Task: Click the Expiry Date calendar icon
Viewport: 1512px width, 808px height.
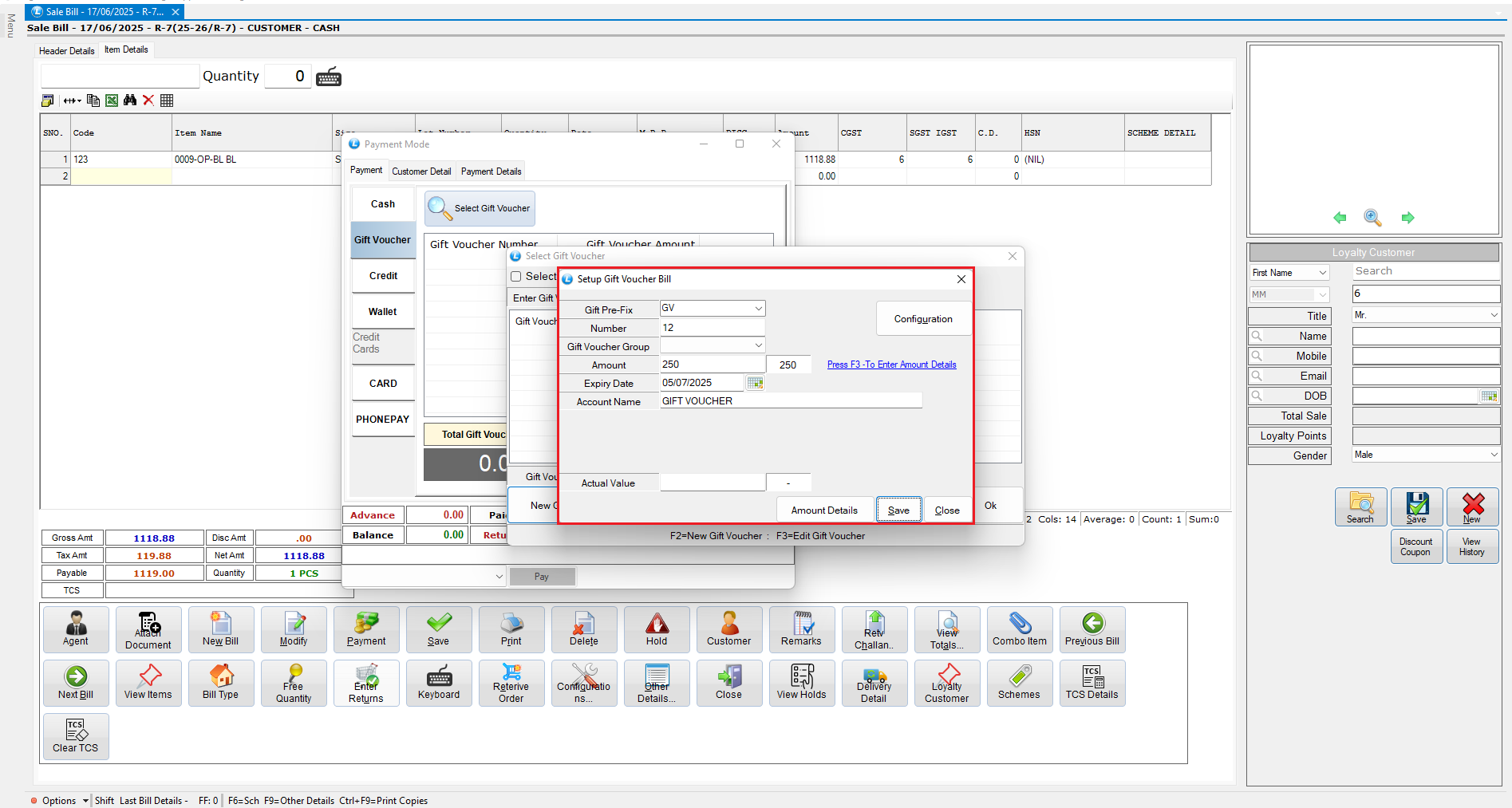Action: [x=755, y=384]
